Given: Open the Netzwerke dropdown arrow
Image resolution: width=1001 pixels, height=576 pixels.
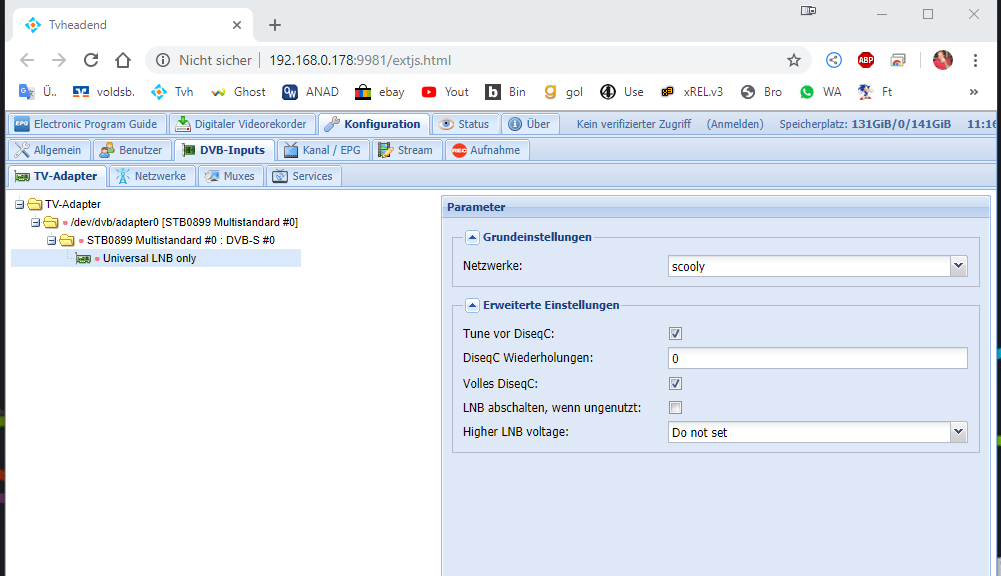Looking at the screenshot, I should click(x=958, y=266).
